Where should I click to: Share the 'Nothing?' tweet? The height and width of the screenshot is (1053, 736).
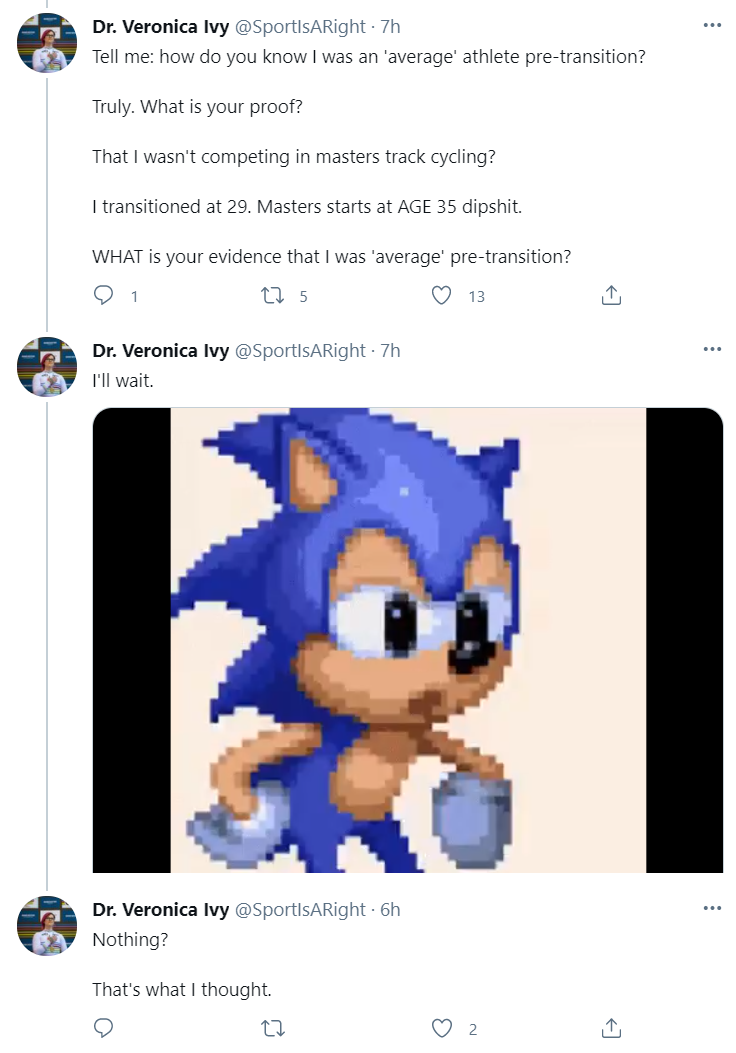pos(611,1028)
